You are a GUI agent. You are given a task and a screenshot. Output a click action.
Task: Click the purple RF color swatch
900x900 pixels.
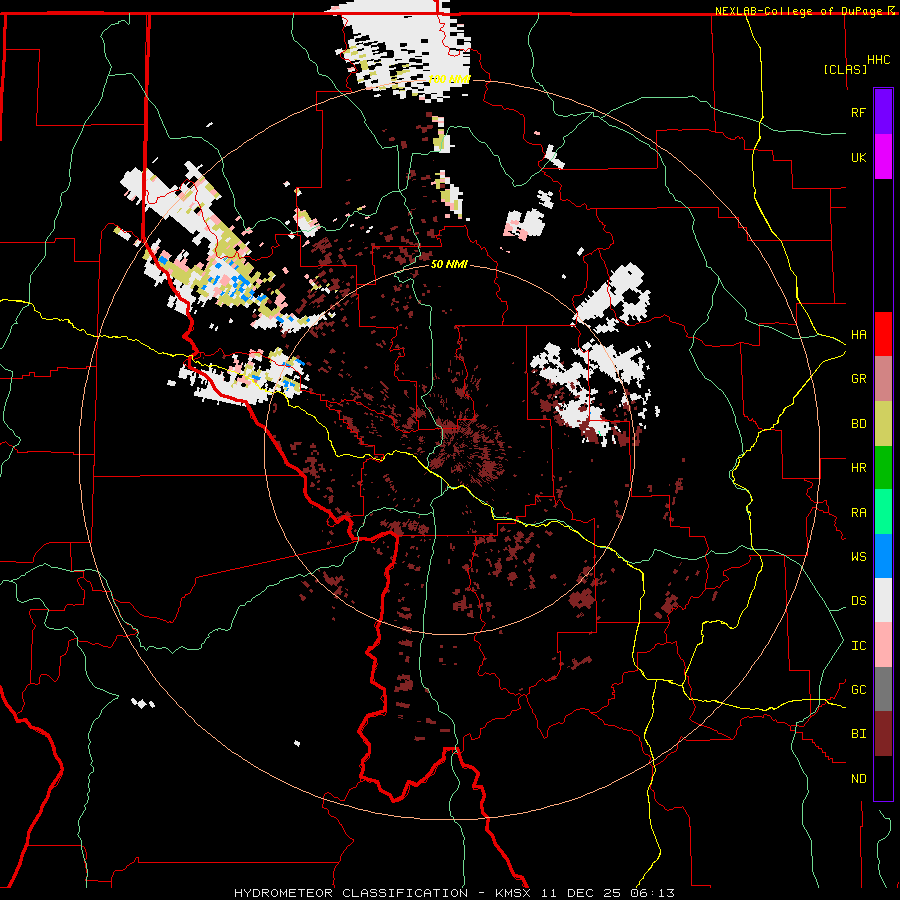pyautogui.click(x=883, y=112)
